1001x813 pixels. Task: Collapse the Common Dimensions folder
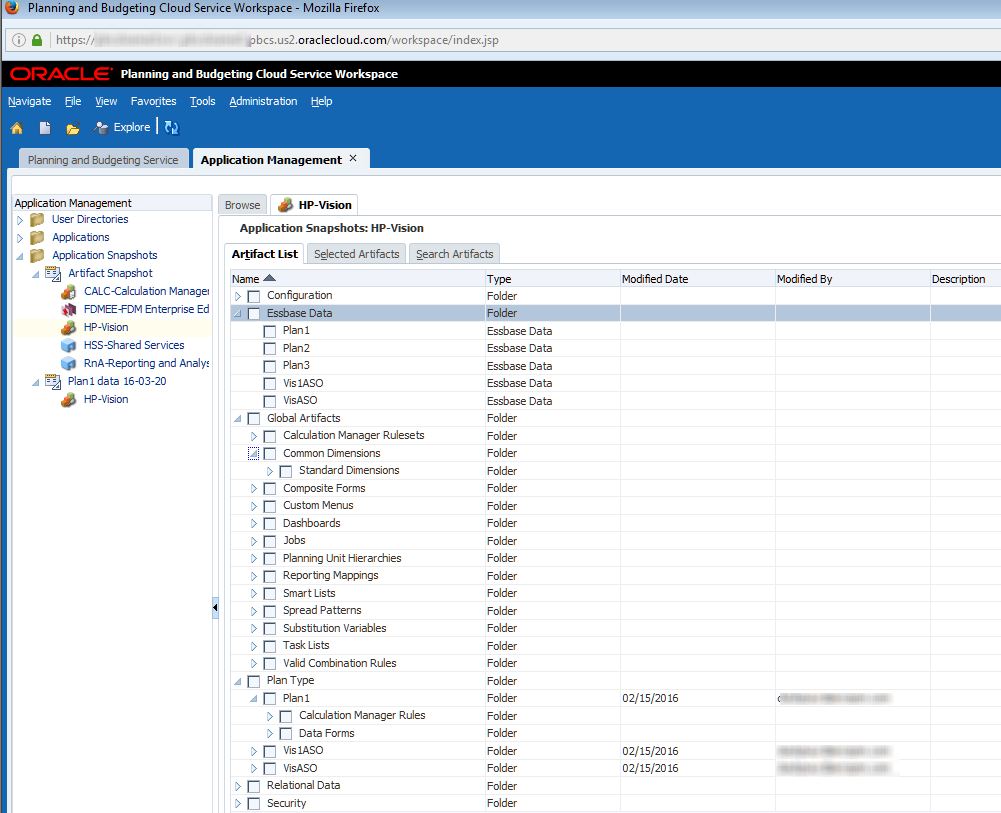click(253, 454)
